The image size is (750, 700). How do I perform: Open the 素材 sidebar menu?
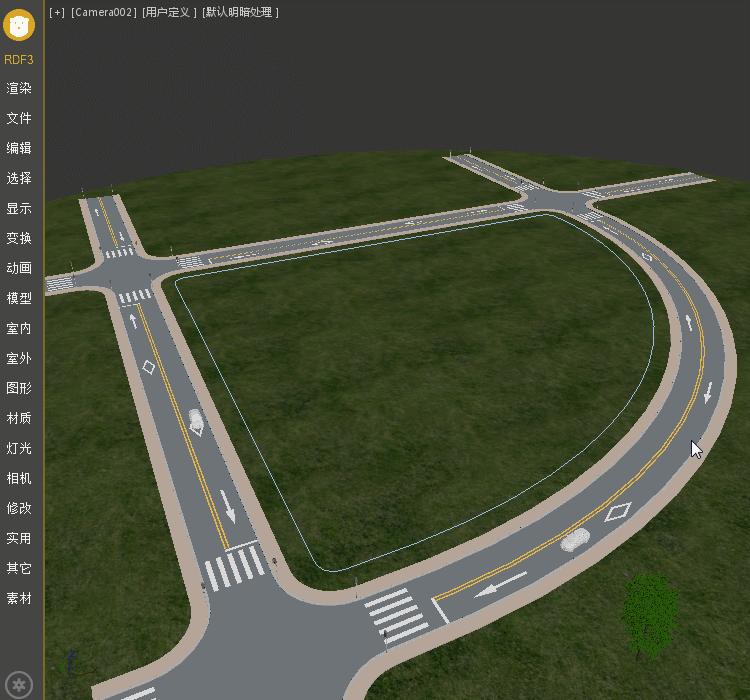pos(19,599)
